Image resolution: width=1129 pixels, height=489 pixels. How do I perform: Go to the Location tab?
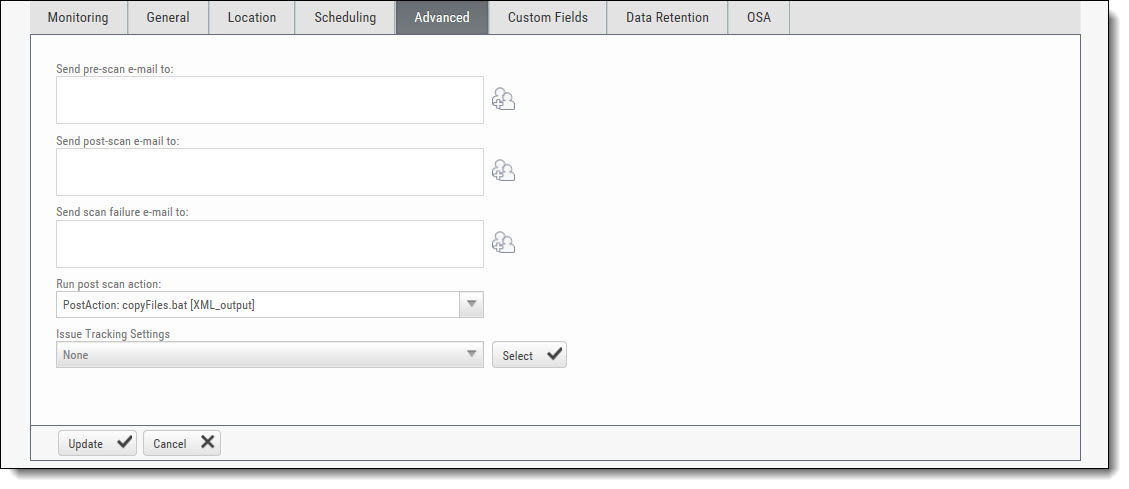coord(251,17)
